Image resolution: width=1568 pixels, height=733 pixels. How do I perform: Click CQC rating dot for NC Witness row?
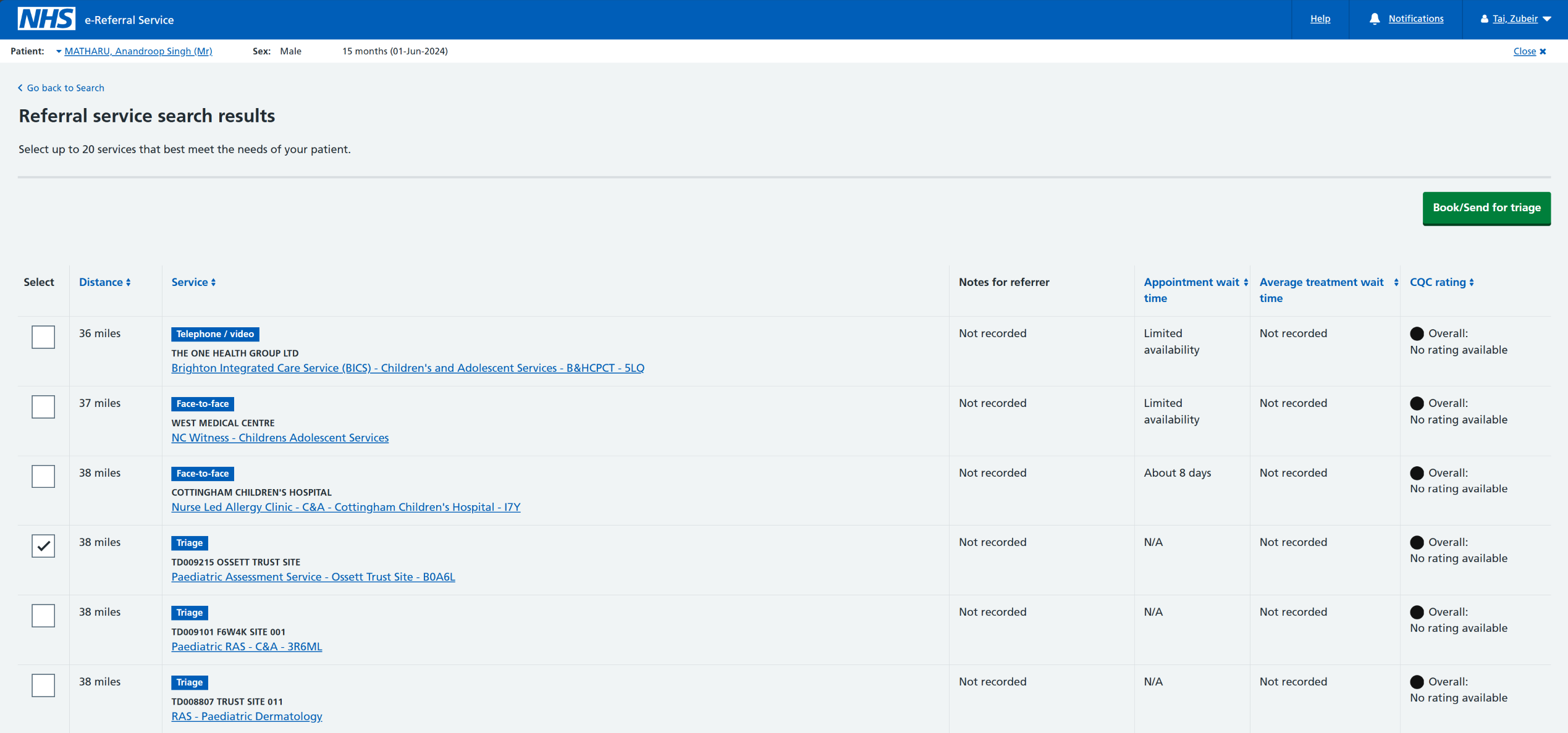click(1417, 403)
